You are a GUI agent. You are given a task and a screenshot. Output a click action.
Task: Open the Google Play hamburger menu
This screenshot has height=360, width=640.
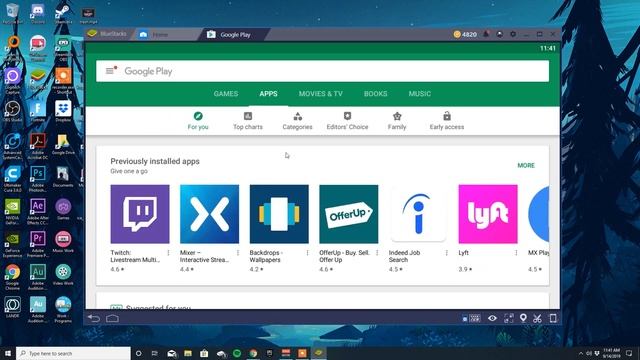[110, 71]
